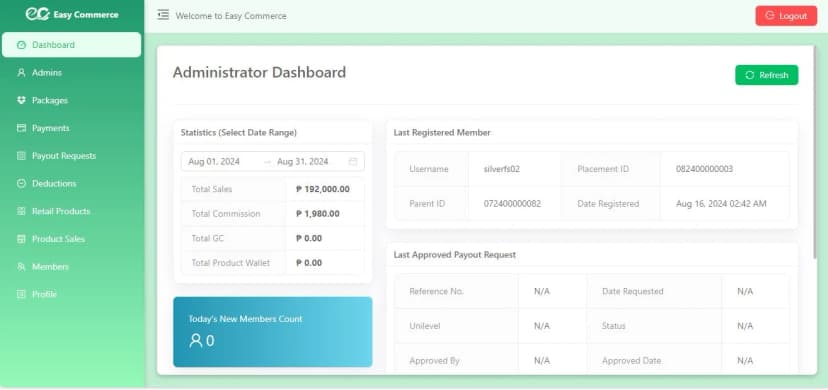This screenshot has height=390, width=828.
Task: Click the person icon in new members card
Action: pyautogui.click(x=195, y=340)
